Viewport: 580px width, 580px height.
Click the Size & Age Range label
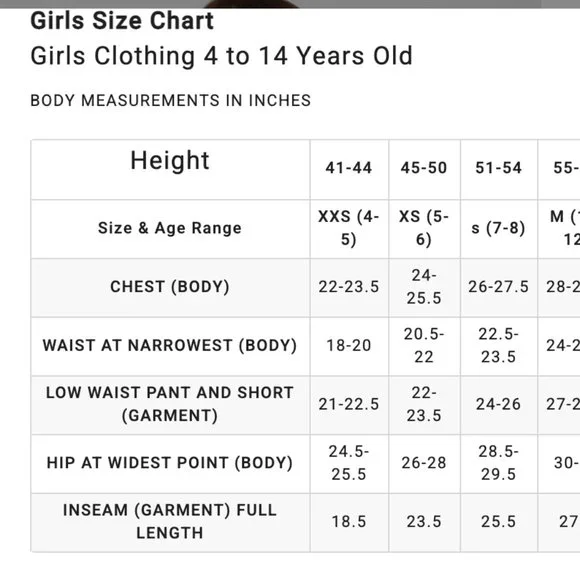click(x=170, y=228)
